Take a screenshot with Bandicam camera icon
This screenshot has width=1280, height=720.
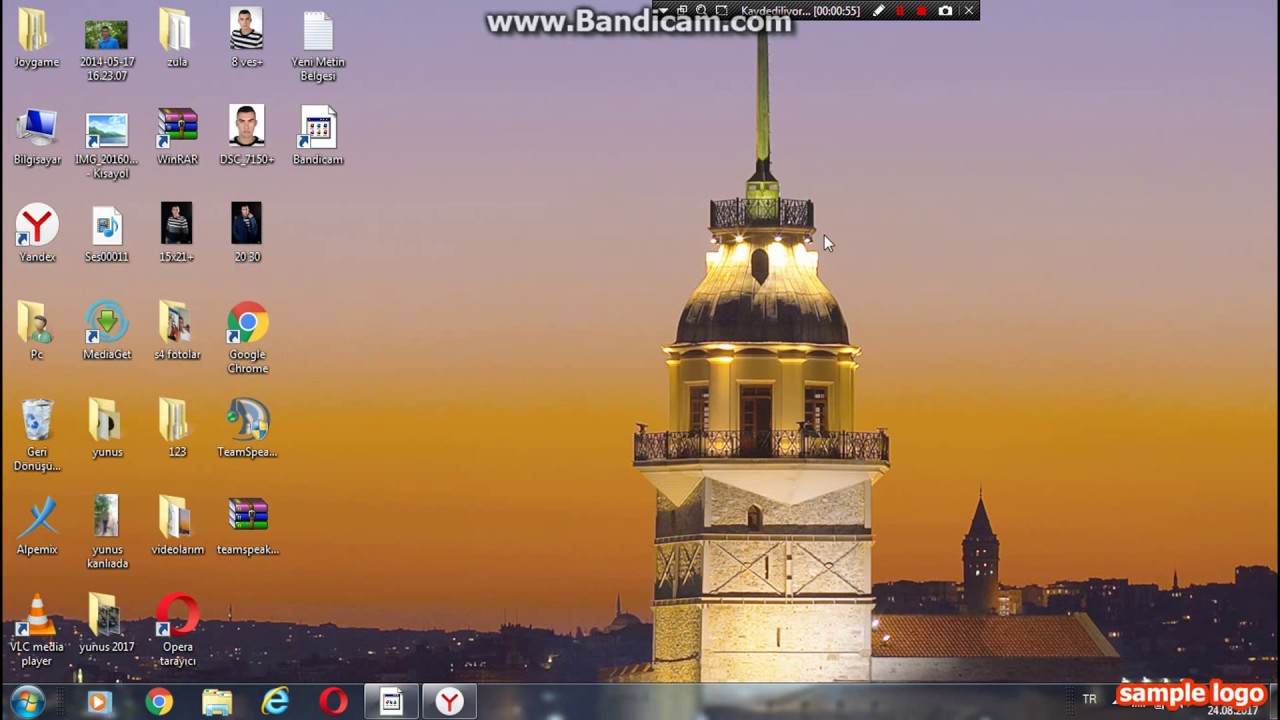pos(945,11)
